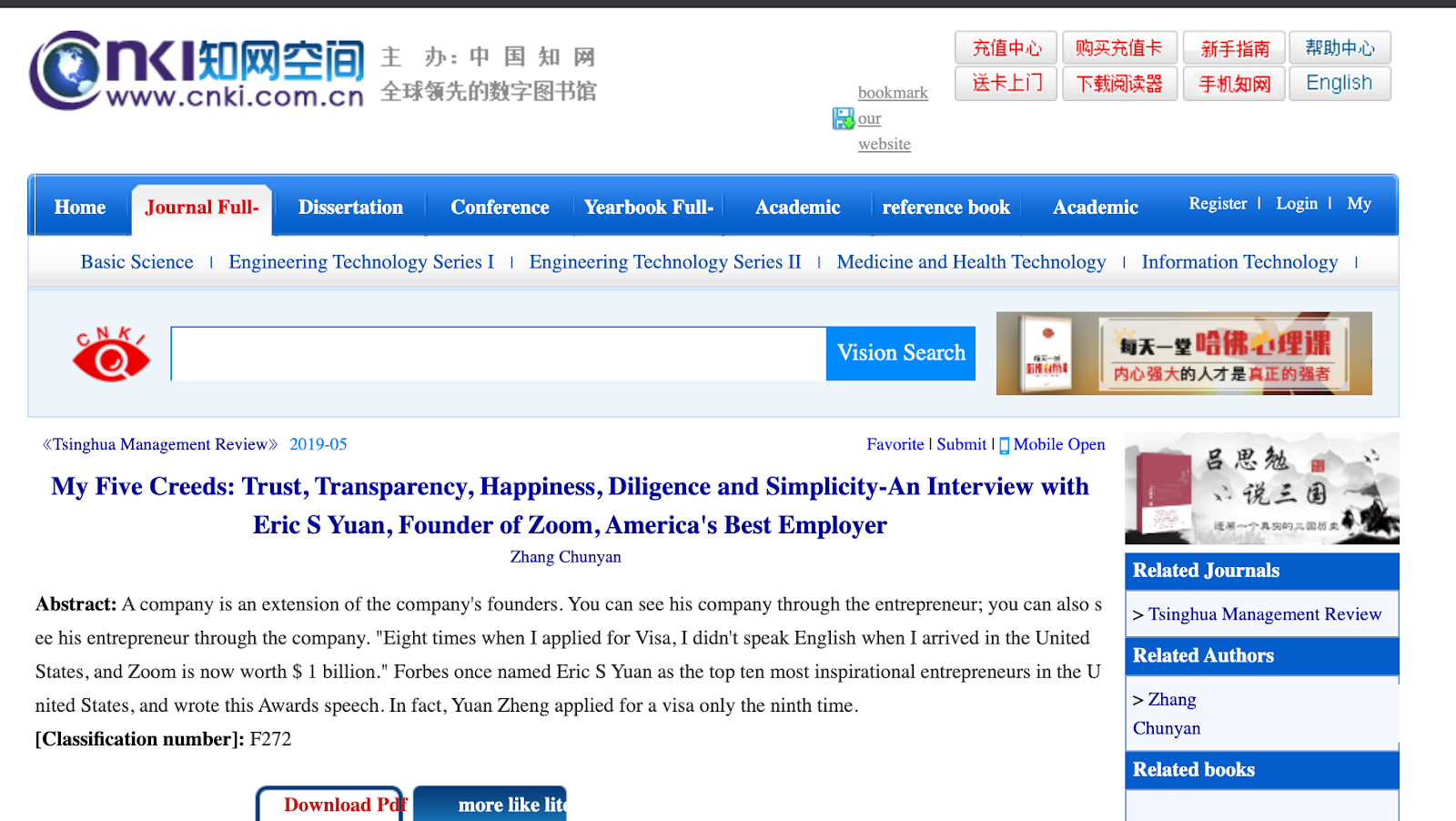Image resolution: width=1456 pixels, height=821 pixels.
Task: Switch to the English site button
Action: tap(1340, 84)
